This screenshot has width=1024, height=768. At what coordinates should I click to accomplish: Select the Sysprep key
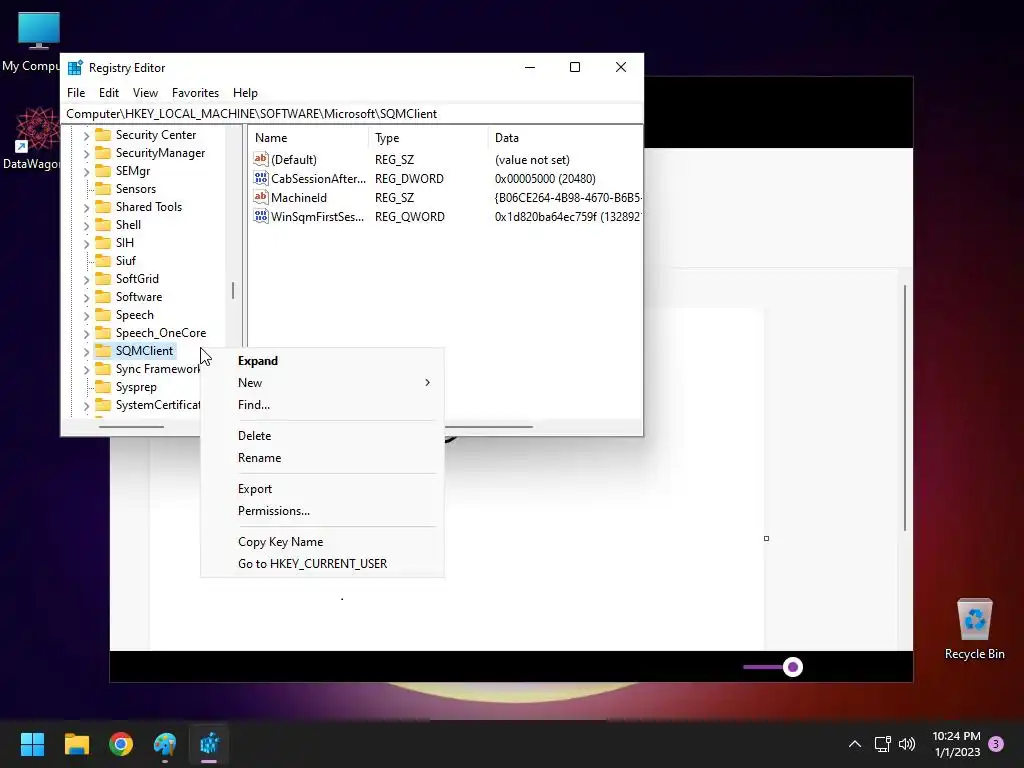pos(136,387)
